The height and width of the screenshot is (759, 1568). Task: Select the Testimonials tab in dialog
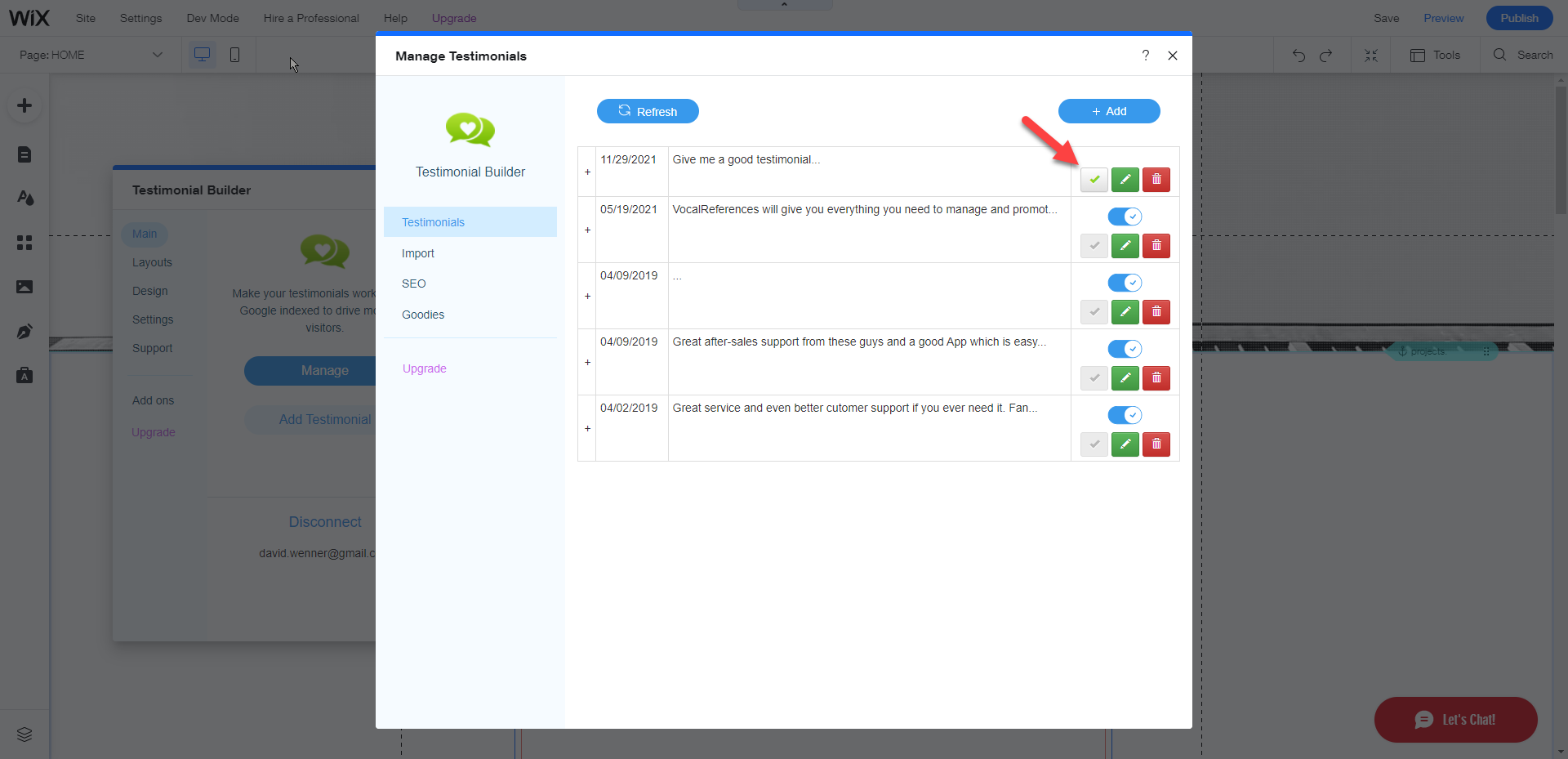(x=470, y=222)
